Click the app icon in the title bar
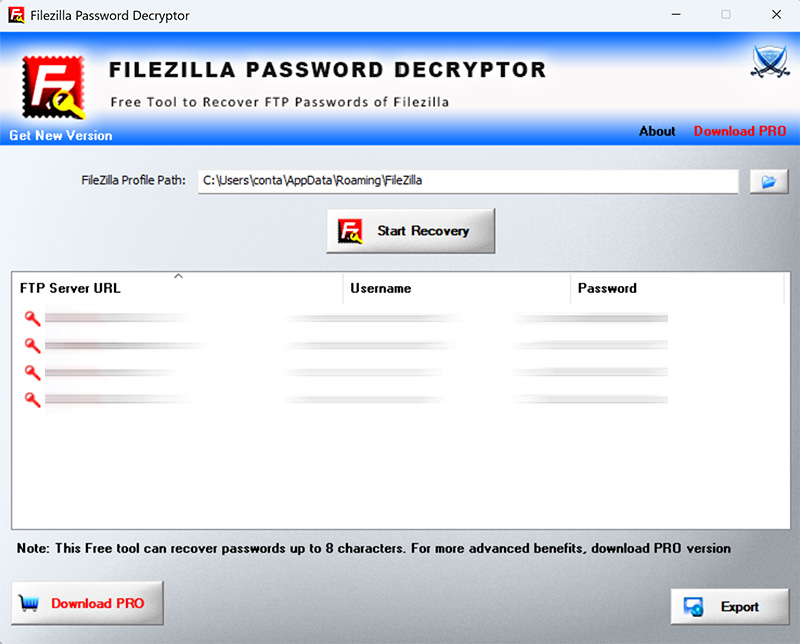 click(16, 15)
